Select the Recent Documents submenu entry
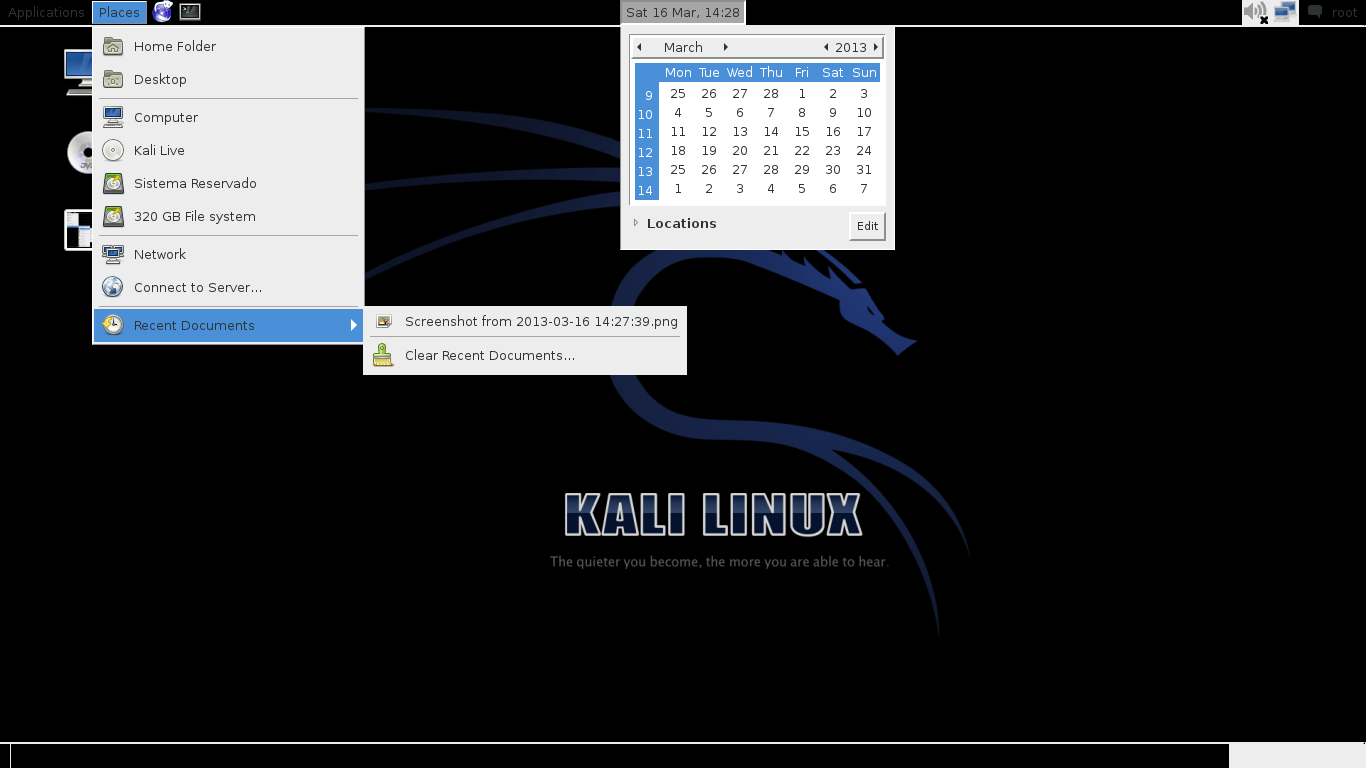The height and width of the screenshot is (768, 1366). (x=228, y=325)
